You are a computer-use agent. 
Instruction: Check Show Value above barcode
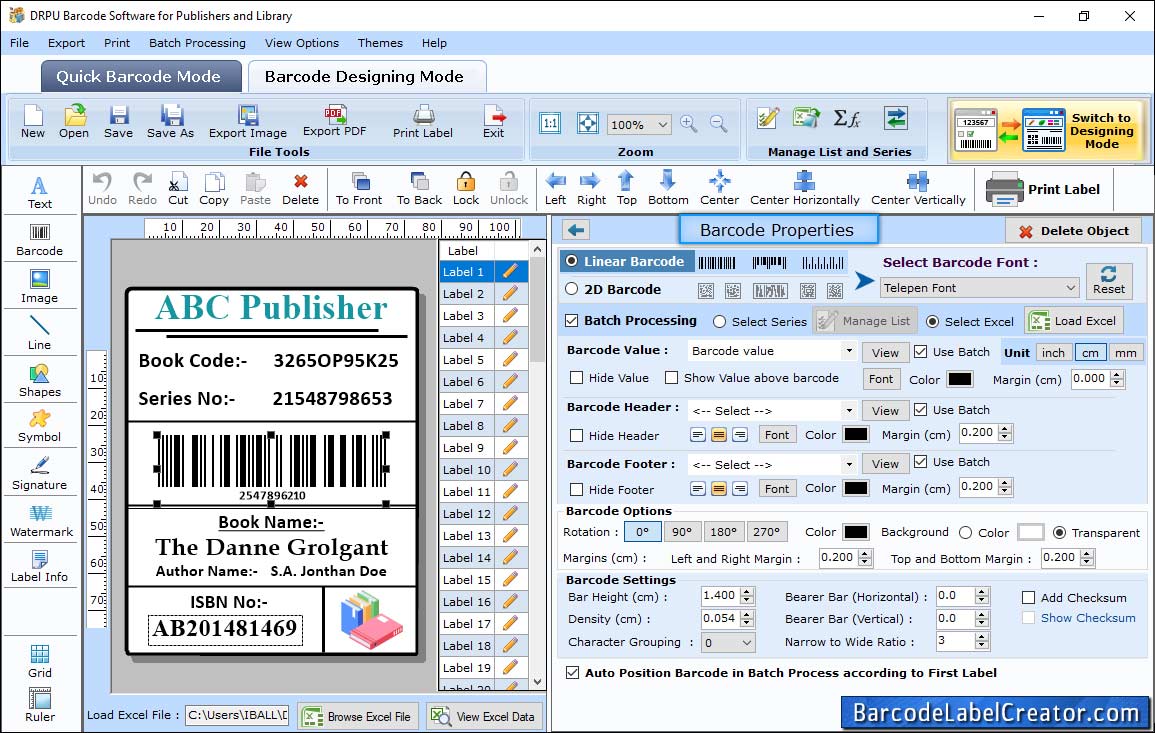[672, 378]
